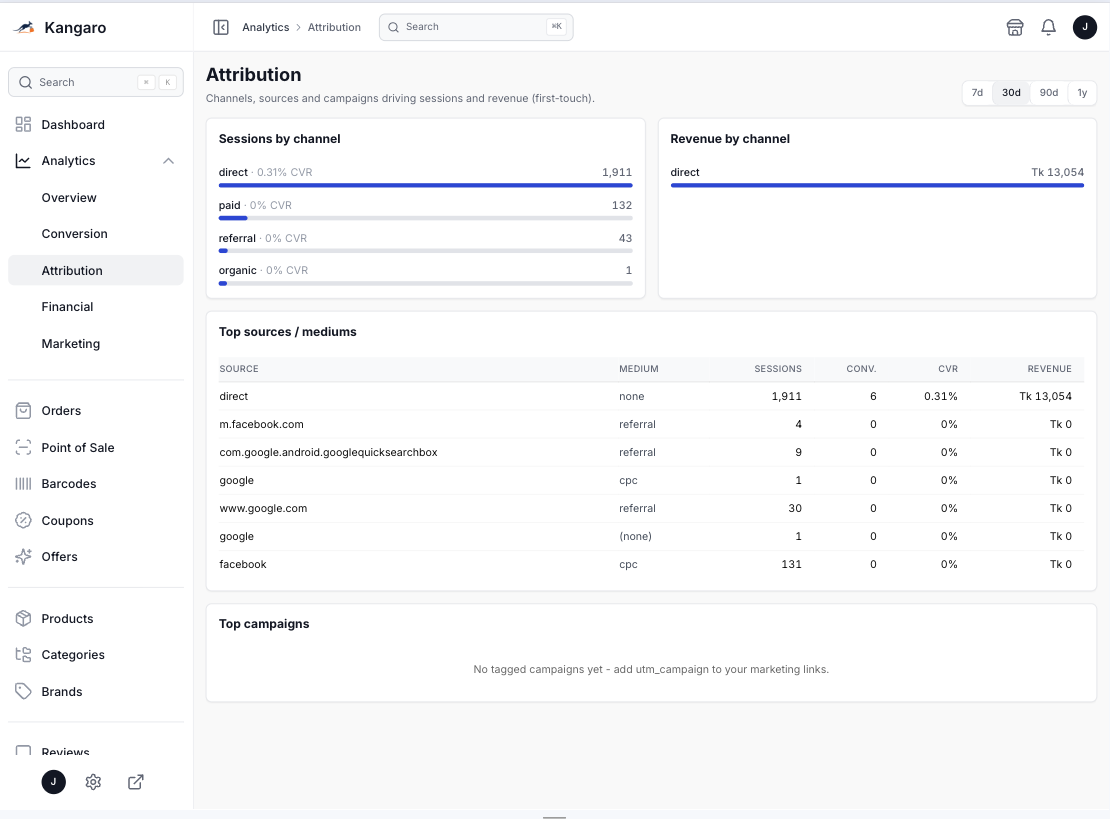
Task: Select the 30d time range
Action: 1011,93
